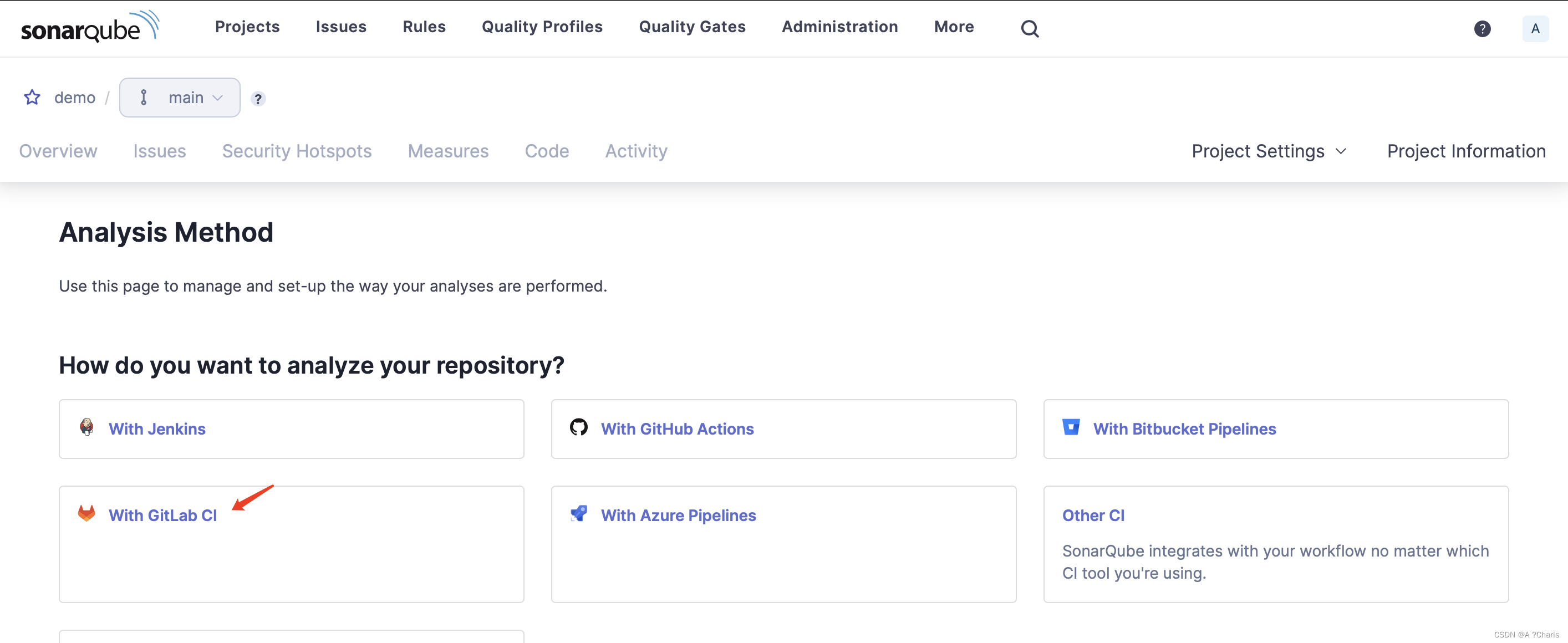This screenshot has width=1568, height=643.
Task: Favorite the demo project with star
Action: pyautogui.click(x=32, y=98)
